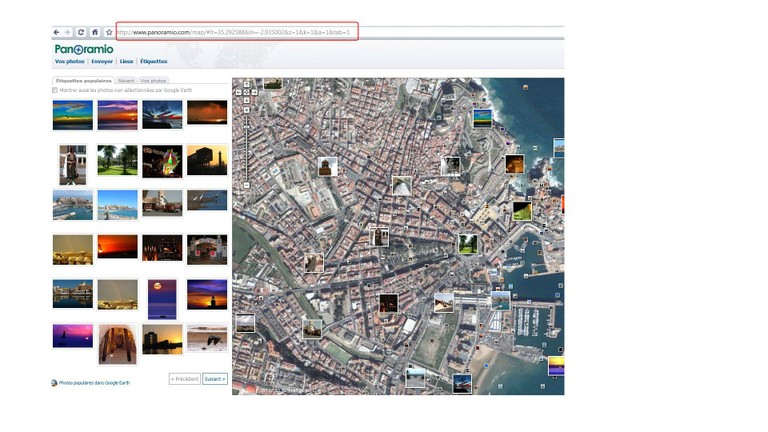Image resolution: width=768 pixels, height=432 pixels.
Task: Reload the page with refresh icon
Action: click(x=82, y=32)
